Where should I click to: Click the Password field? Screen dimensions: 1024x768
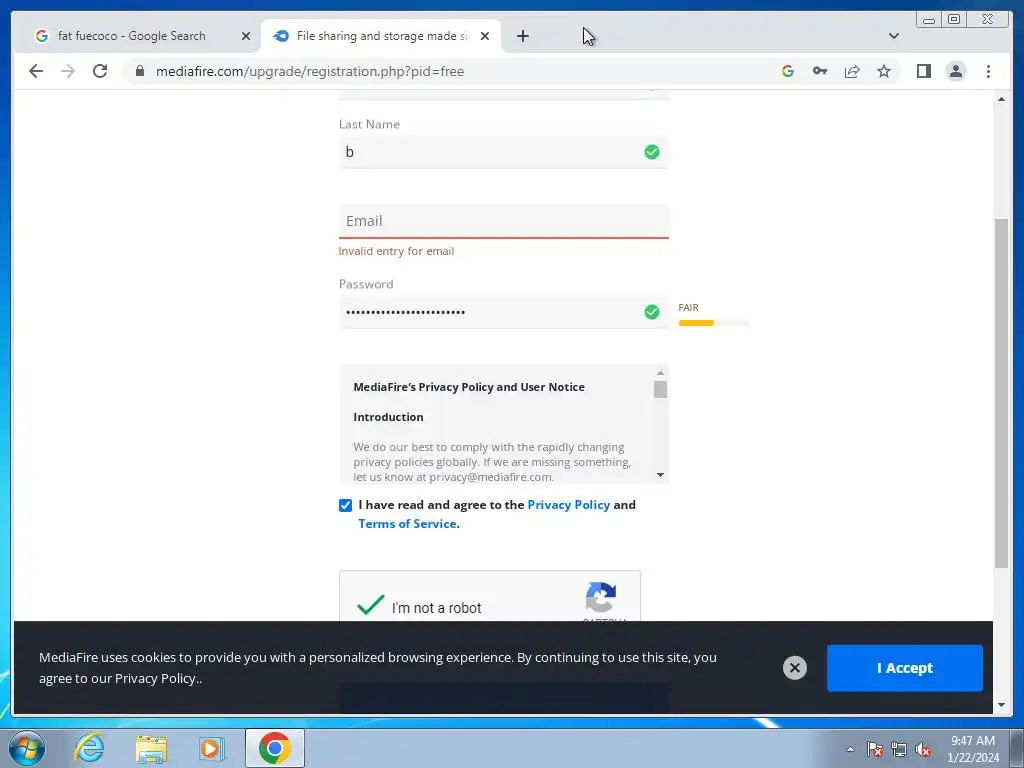[504, 312]
